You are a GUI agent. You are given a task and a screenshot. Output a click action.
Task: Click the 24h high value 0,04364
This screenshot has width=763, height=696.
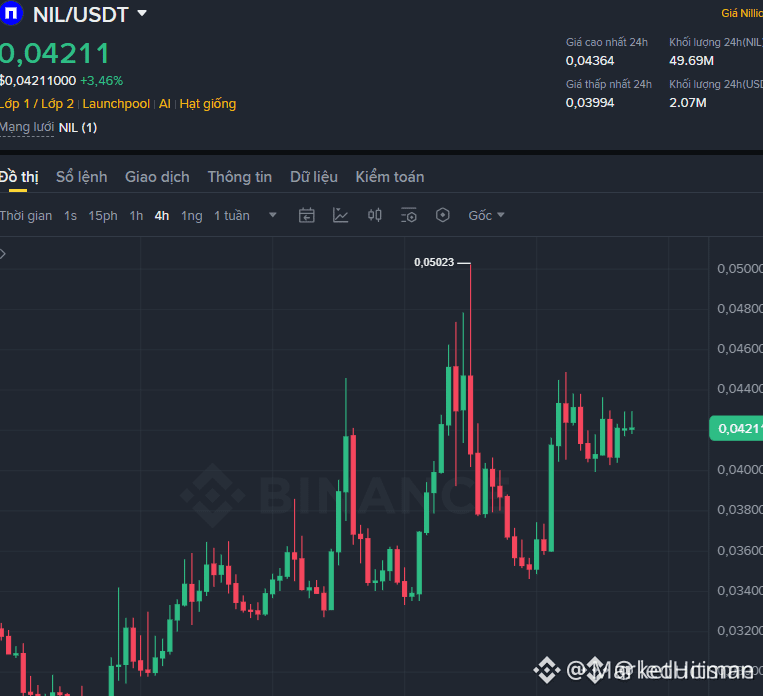[590, 61]
